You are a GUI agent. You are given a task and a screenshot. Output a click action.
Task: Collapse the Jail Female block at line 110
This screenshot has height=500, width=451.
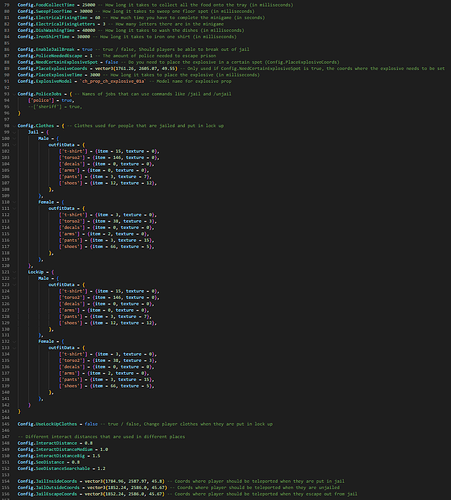pos(14,202)
